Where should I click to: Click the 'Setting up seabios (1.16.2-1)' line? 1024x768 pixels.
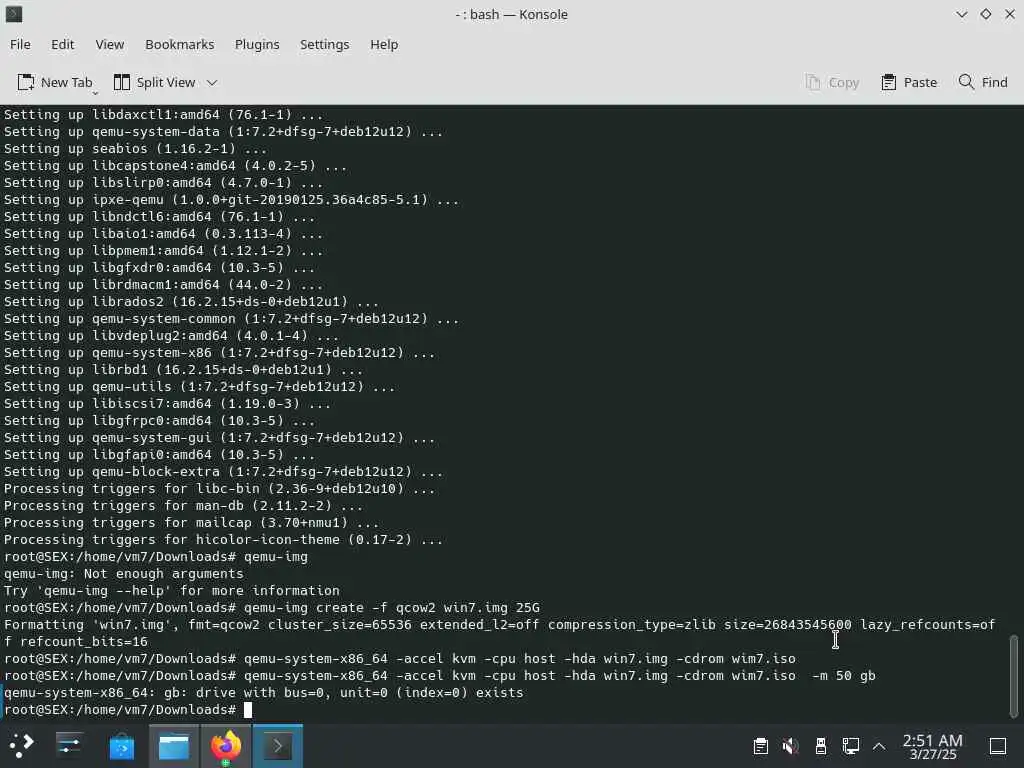coord(135,148)
